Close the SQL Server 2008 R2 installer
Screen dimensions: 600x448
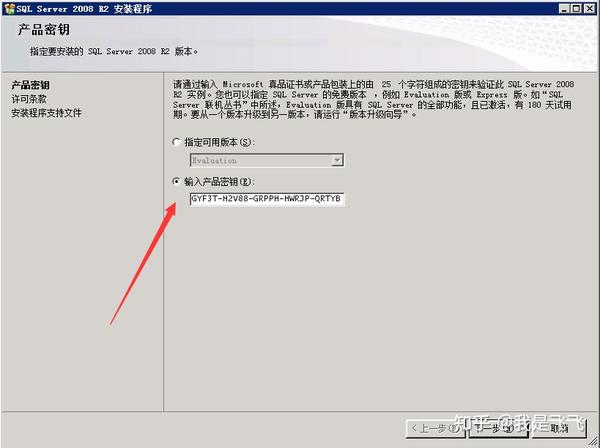pyautogui.click(x=589, y=8)
